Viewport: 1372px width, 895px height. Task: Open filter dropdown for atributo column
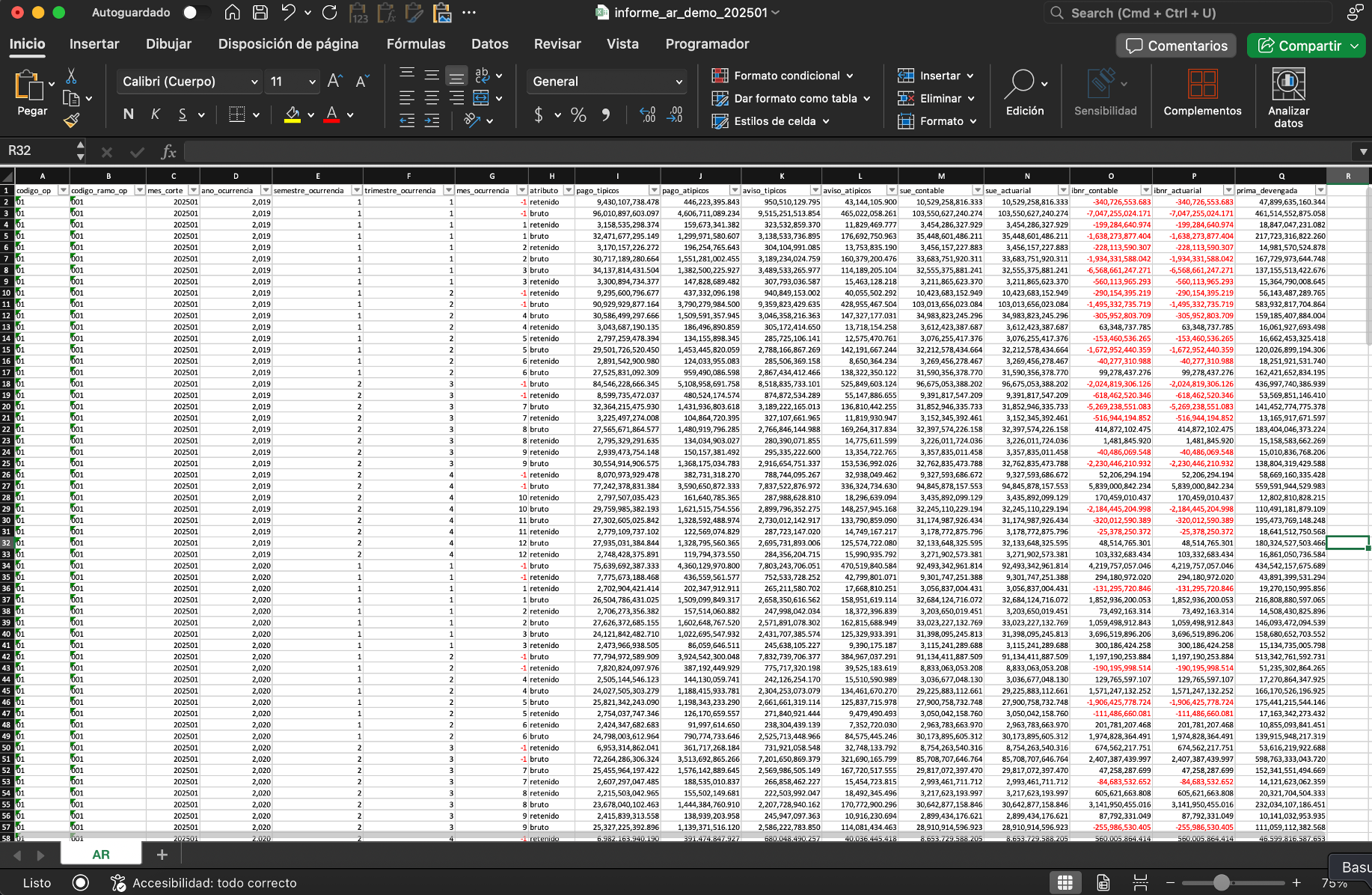pyautogui.click(x=568, y=191)
